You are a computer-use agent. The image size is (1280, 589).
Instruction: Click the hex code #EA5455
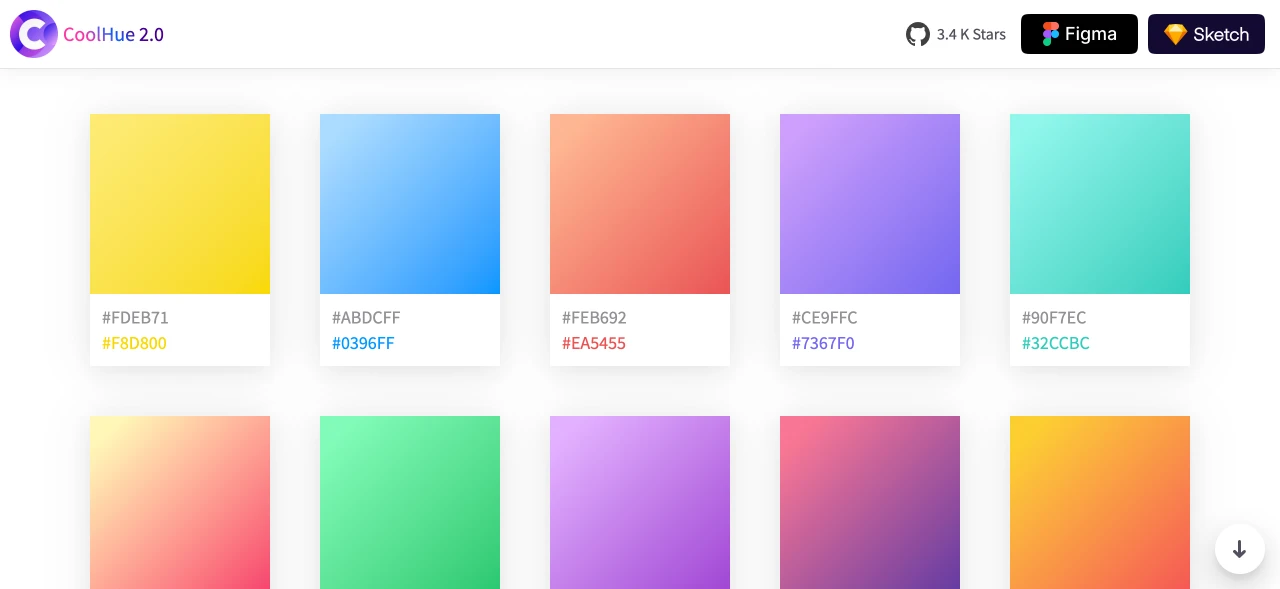[x=594, y=343]
